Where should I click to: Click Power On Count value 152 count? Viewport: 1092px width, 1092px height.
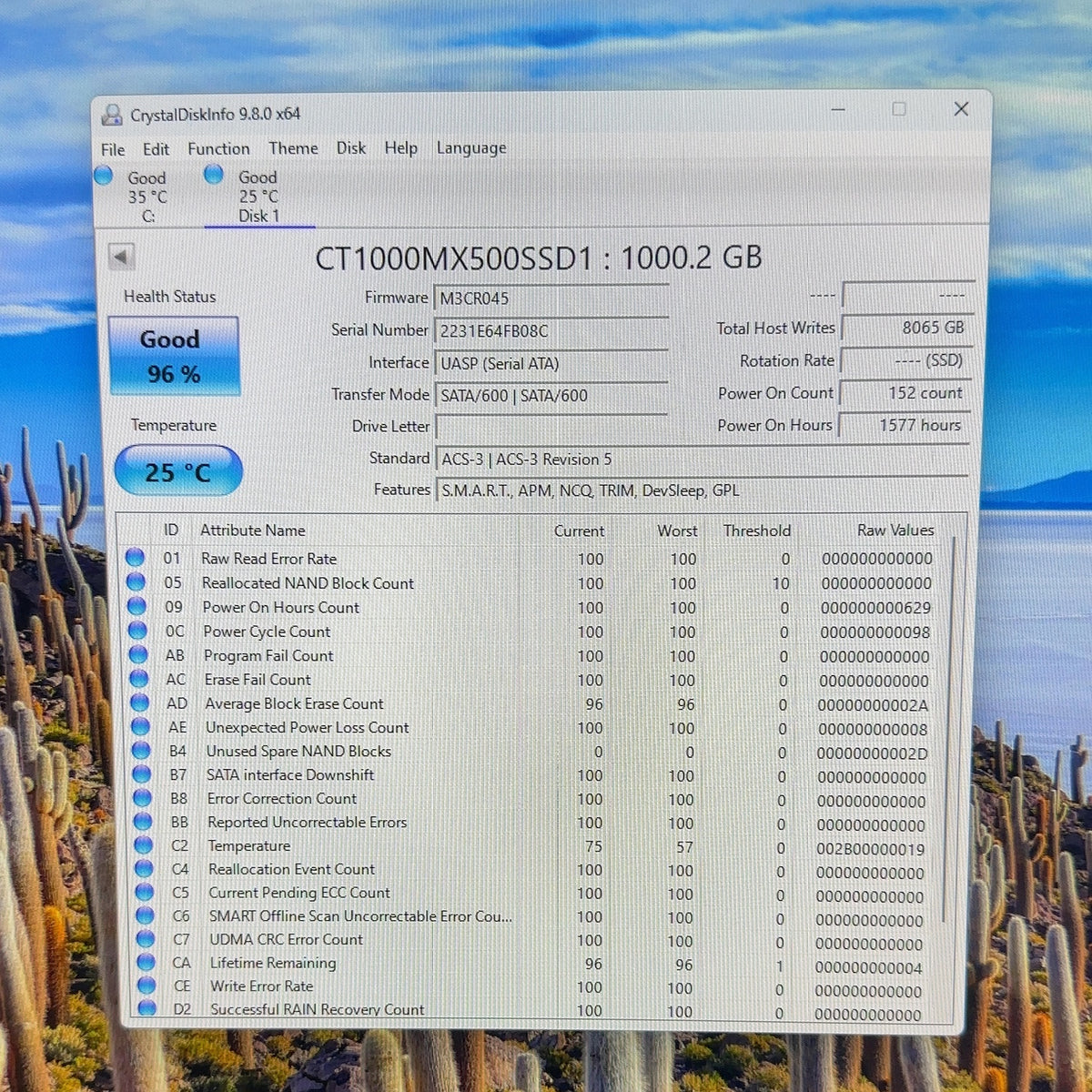click(905, 393)
